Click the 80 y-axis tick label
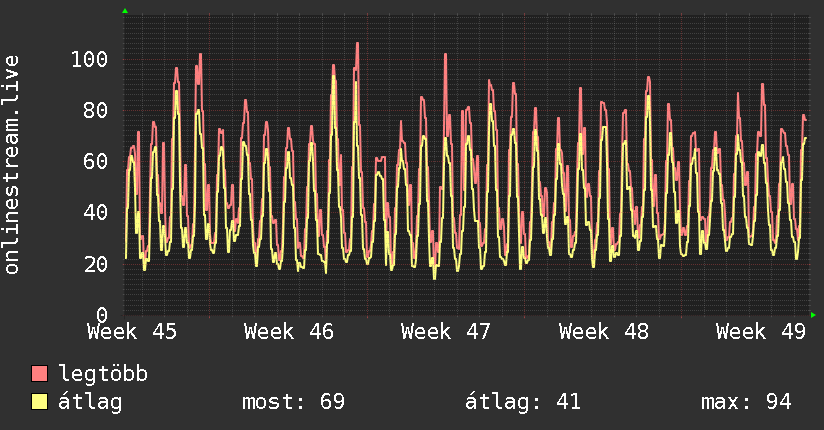 [95, 110]
